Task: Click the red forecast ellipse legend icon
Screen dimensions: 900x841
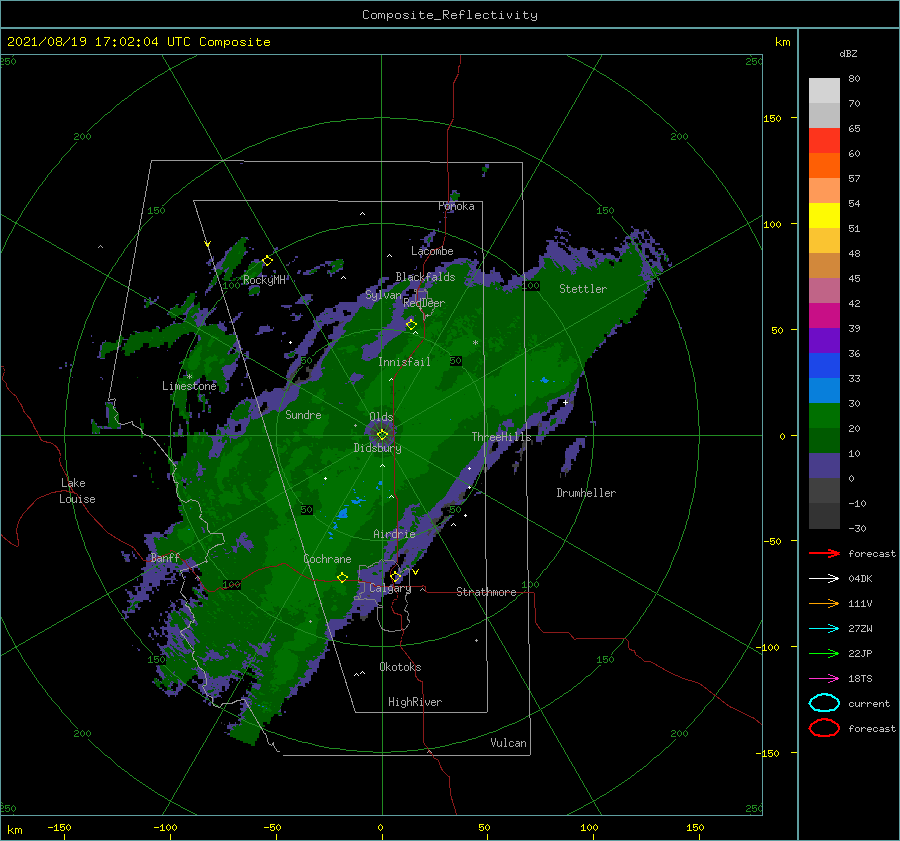Action: [x=824, y=728]
